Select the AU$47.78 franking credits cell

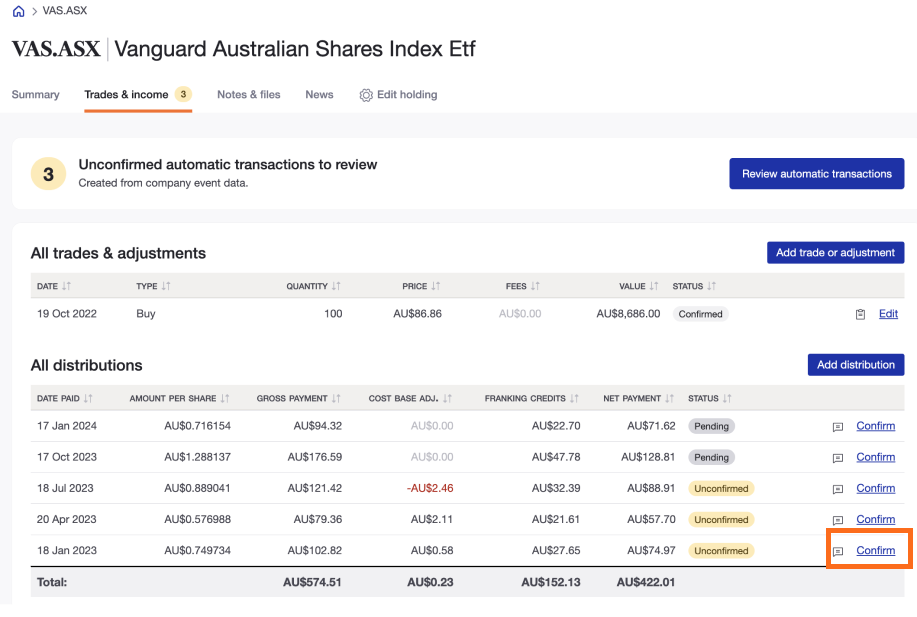[556, 457]
